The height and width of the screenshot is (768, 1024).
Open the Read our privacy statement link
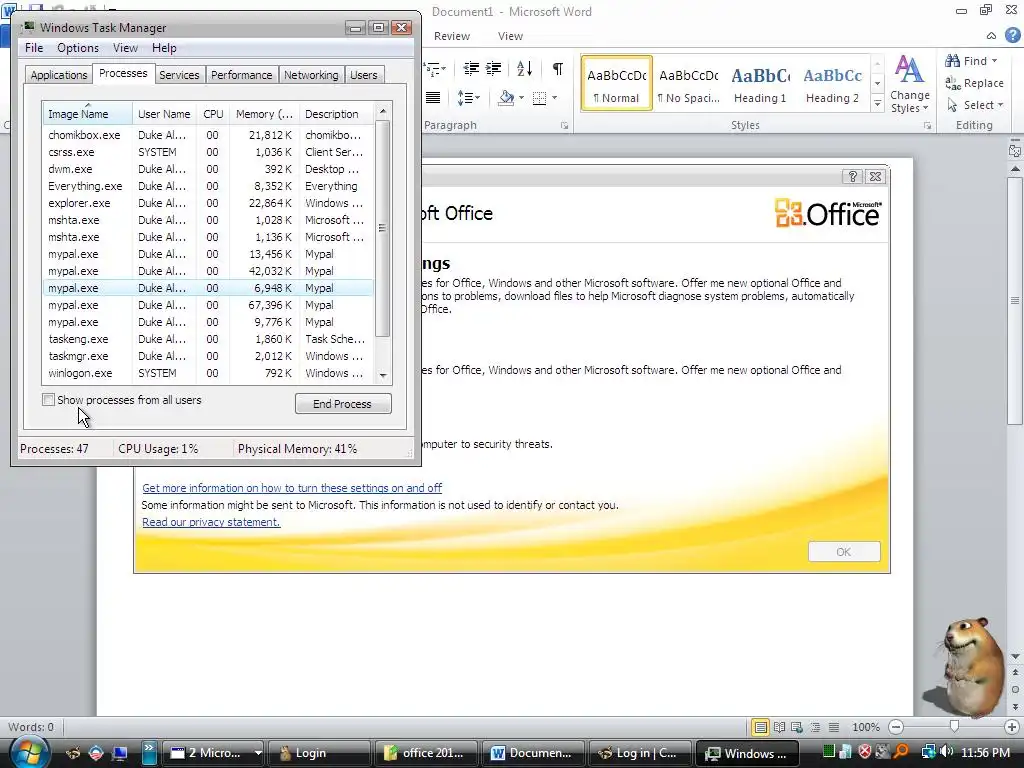(211, 522)
